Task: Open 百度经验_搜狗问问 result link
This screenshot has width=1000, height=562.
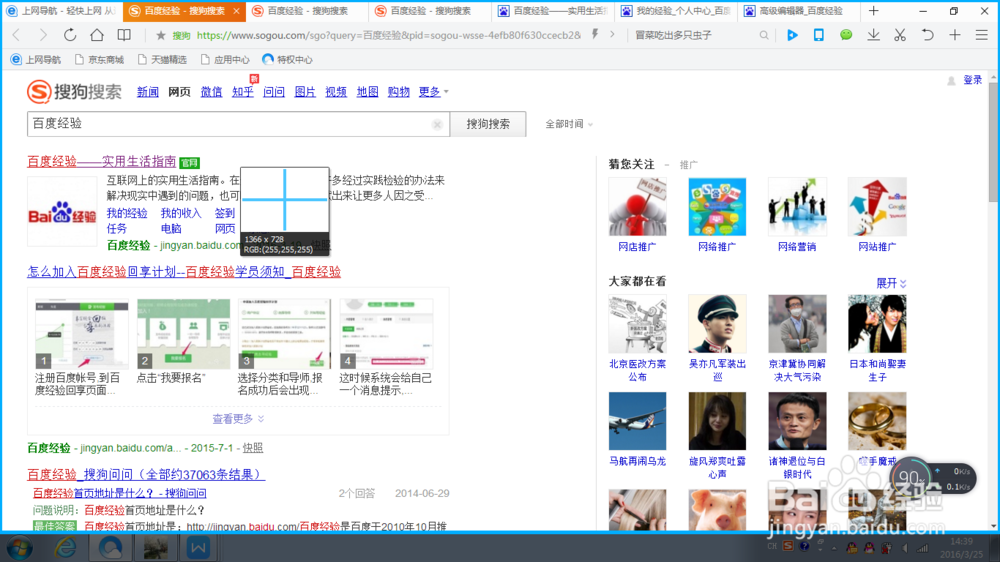Action: [x=145, y=475]
